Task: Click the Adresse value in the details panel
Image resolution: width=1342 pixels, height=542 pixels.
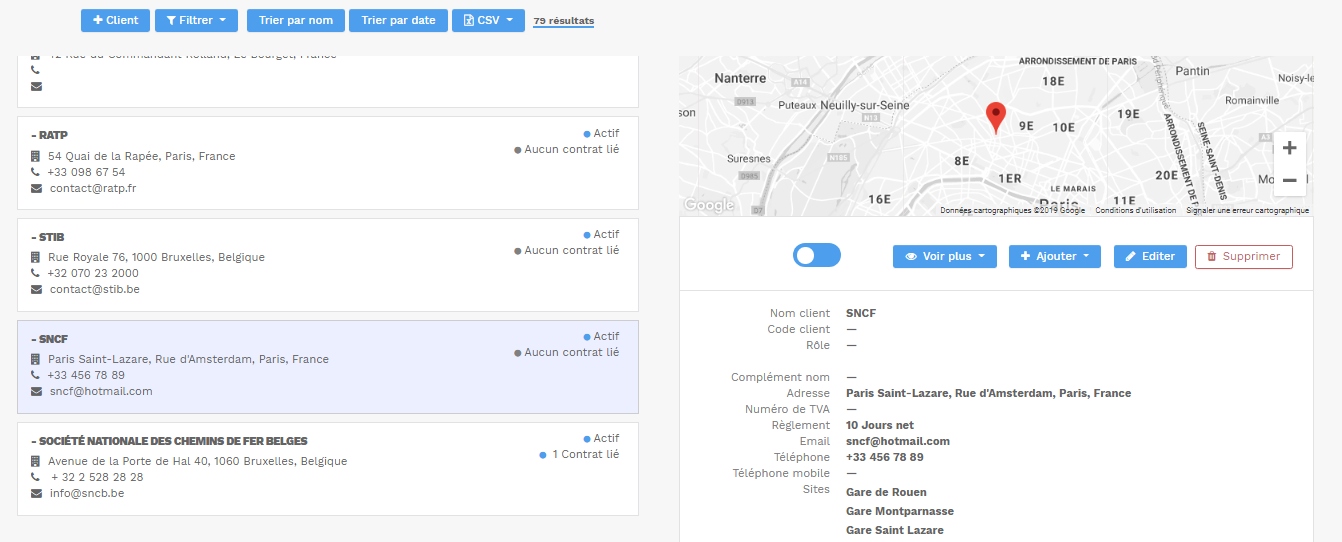Action: 989,393
